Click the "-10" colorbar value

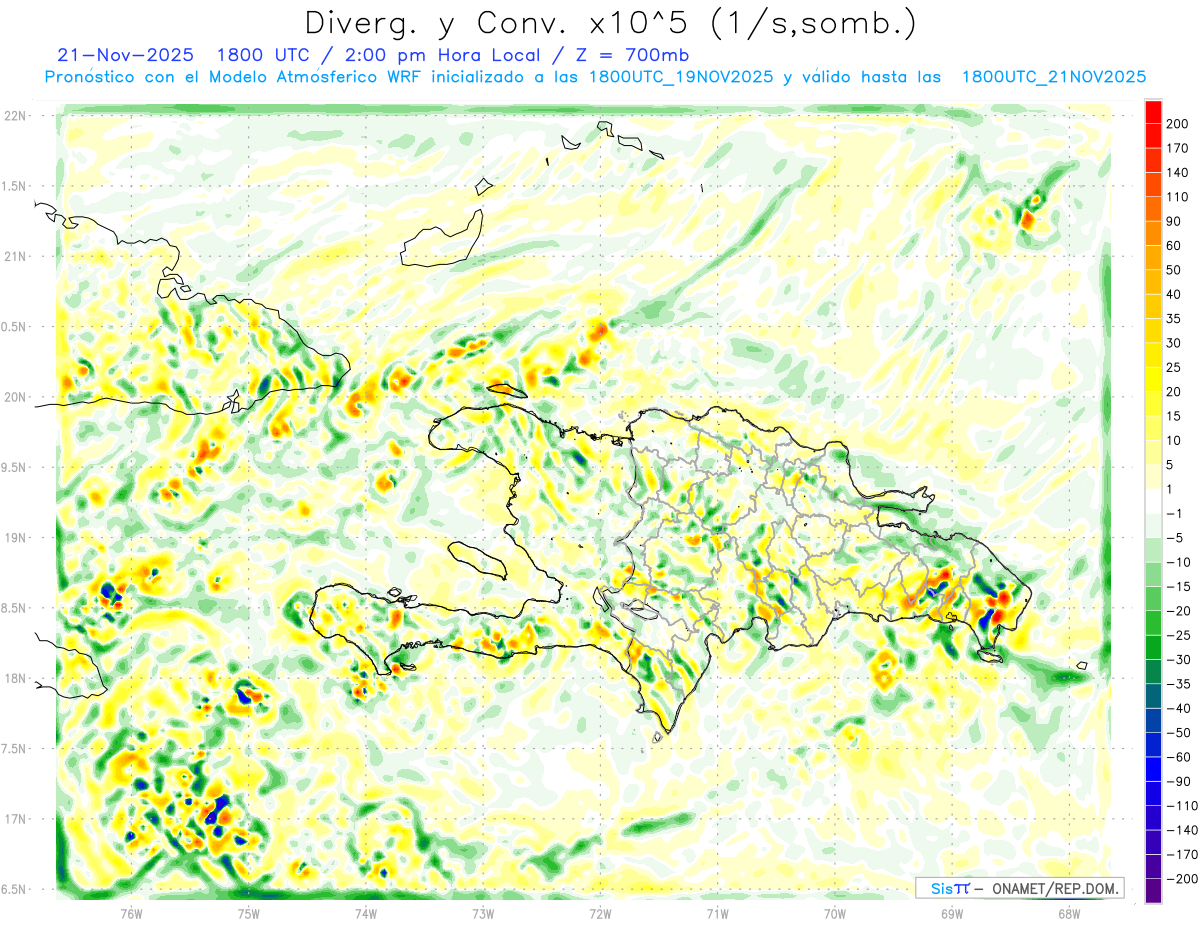coord(1177,563)
